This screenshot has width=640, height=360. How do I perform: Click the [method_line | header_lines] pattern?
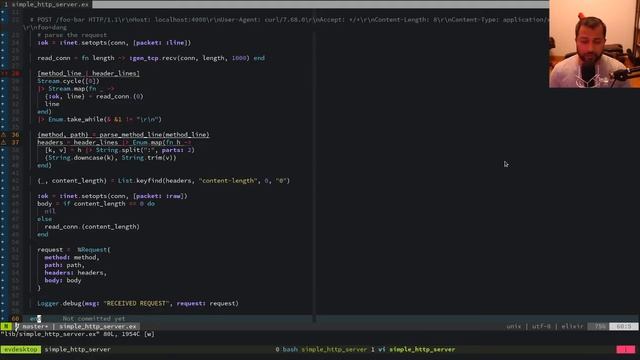[89, 73]
